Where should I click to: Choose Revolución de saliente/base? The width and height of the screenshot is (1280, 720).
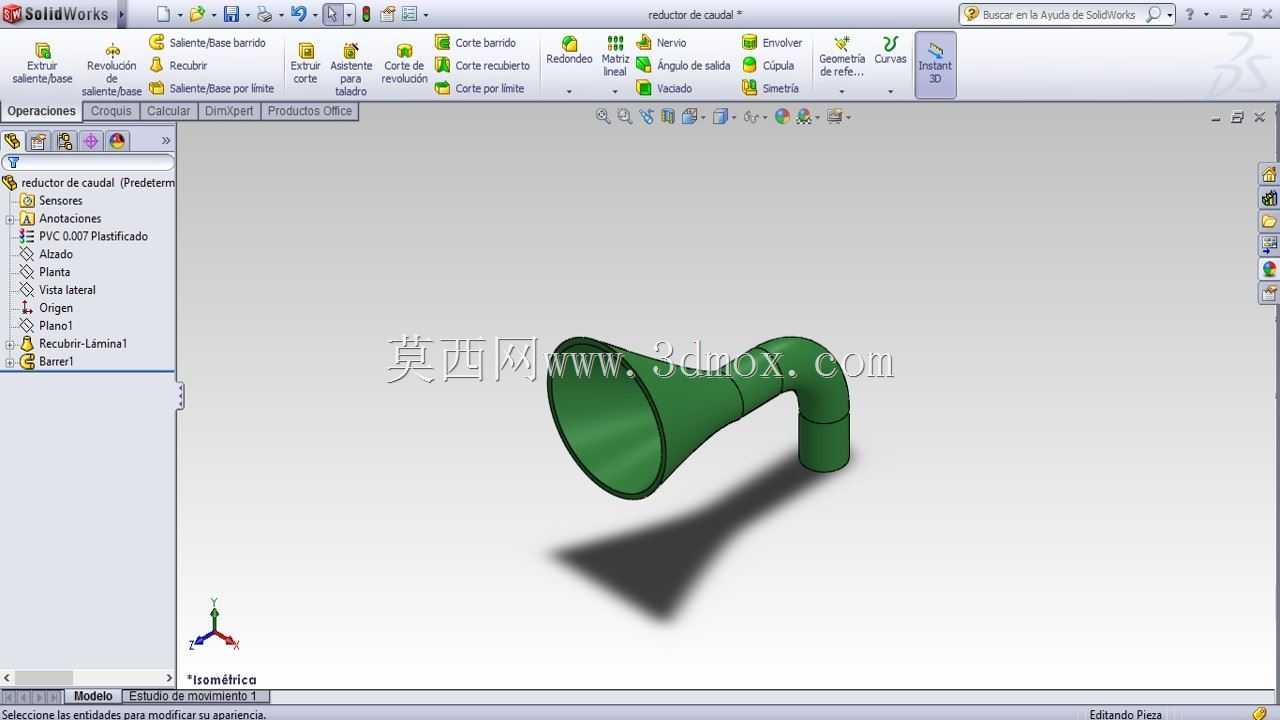112,69
